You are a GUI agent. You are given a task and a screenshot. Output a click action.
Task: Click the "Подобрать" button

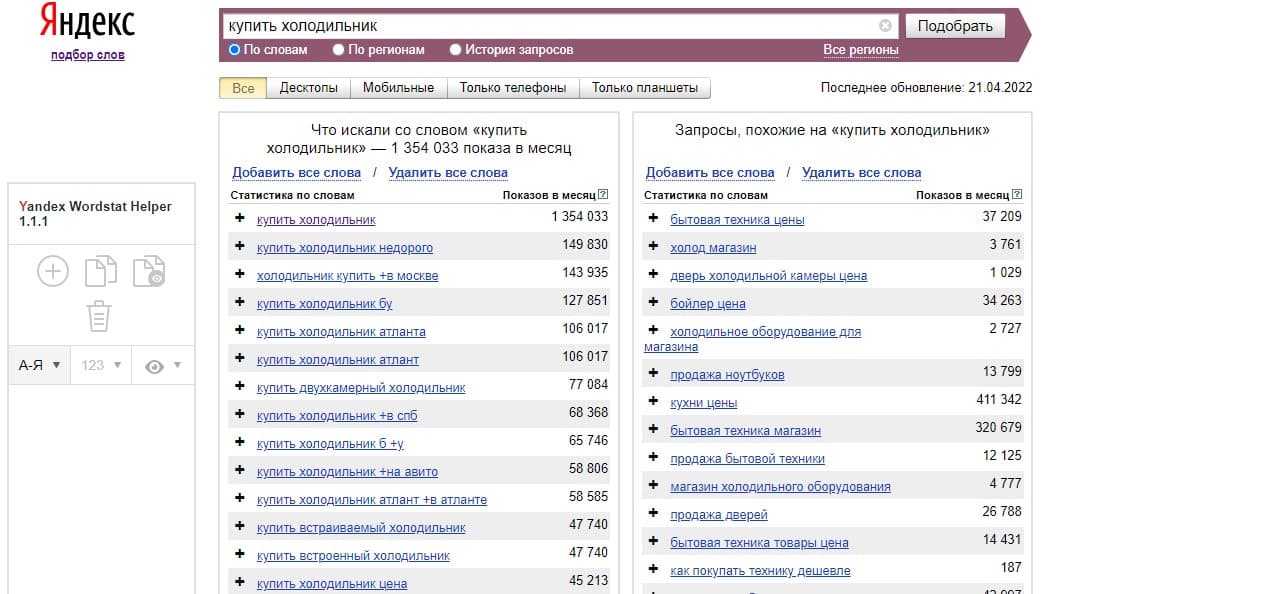coord(955,26)
